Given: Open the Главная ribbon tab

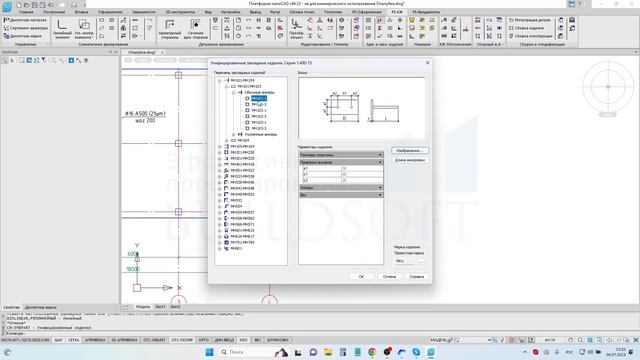Looking at the screenshot, I should (26, 12).
